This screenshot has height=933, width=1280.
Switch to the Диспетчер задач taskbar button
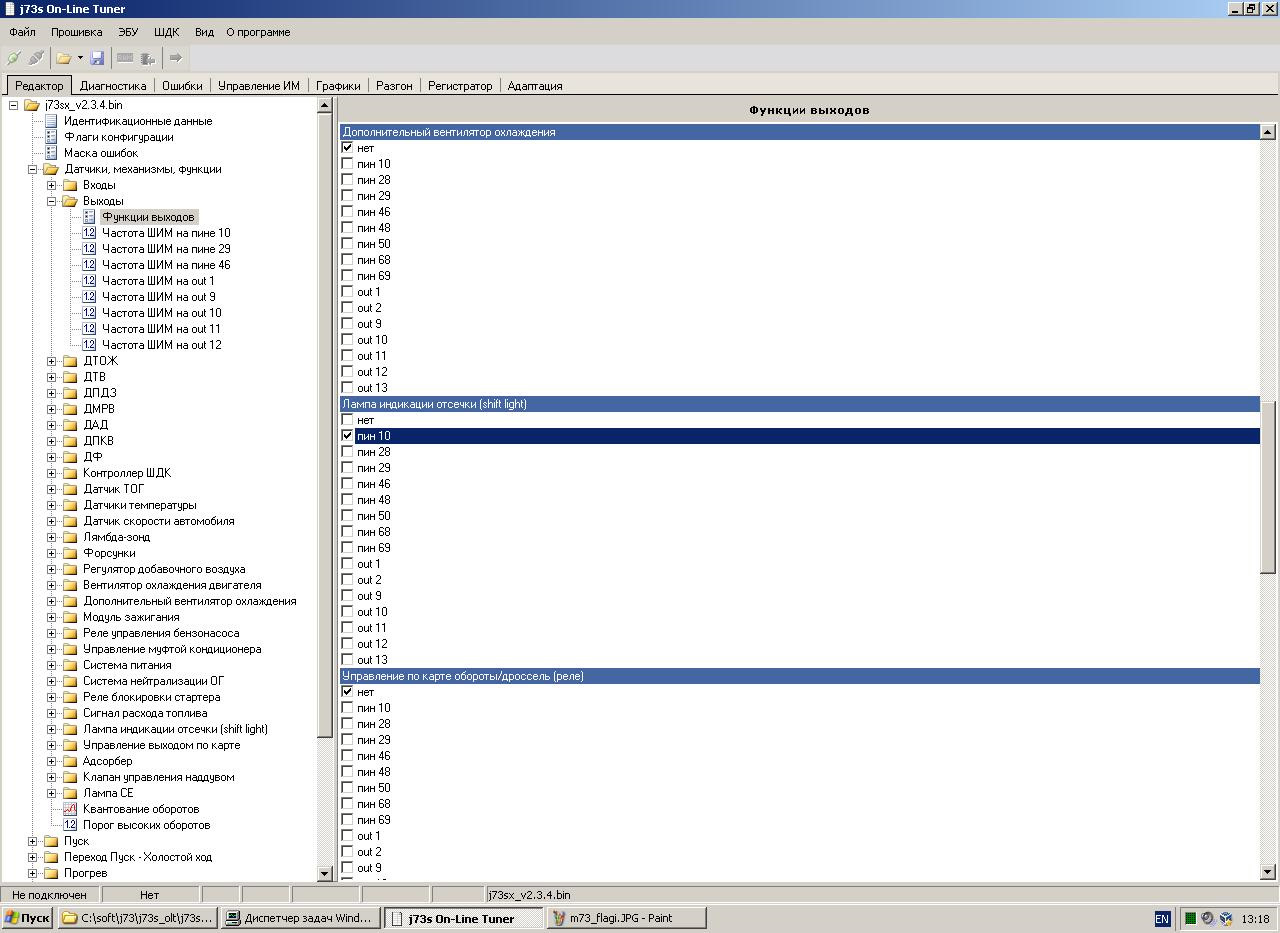click(299, 918)
